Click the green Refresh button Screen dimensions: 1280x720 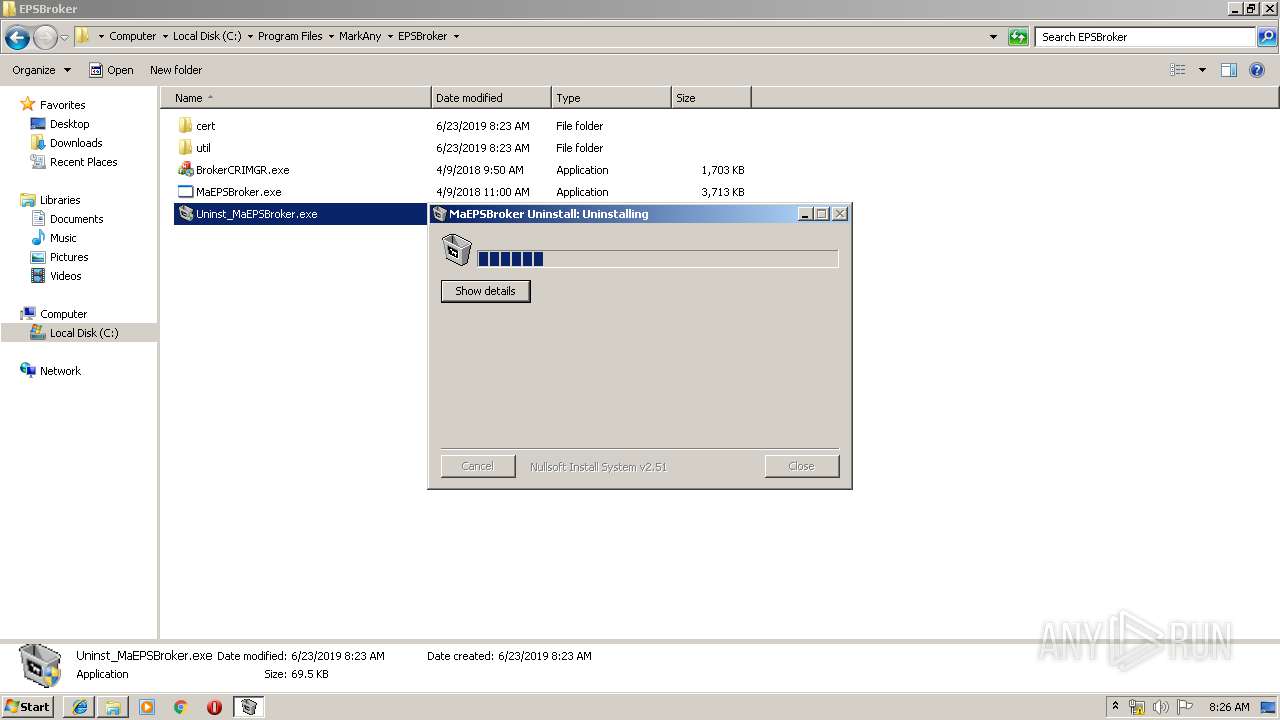(1018, 37)
